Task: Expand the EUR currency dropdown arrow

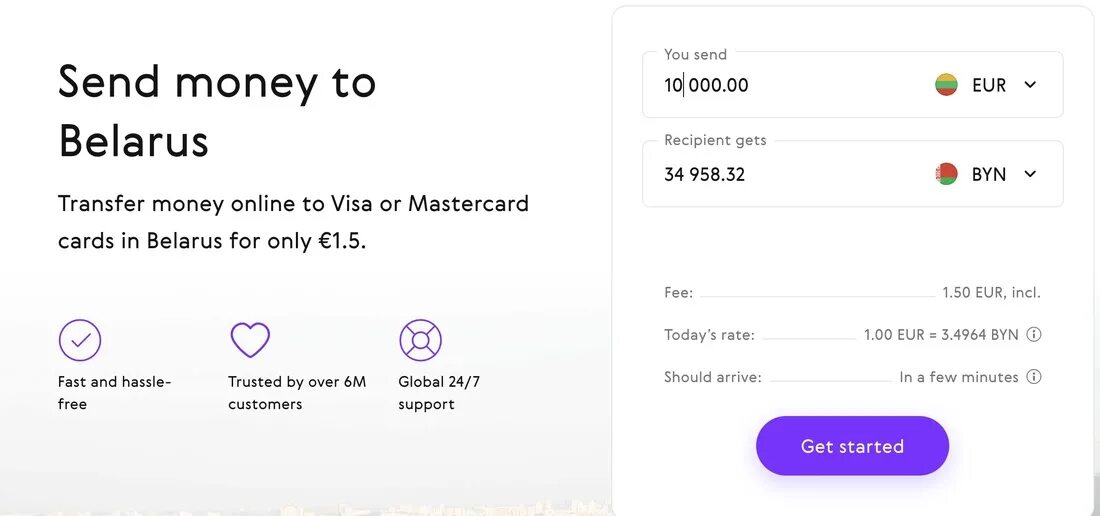Action: click(x=1030, y=85)
